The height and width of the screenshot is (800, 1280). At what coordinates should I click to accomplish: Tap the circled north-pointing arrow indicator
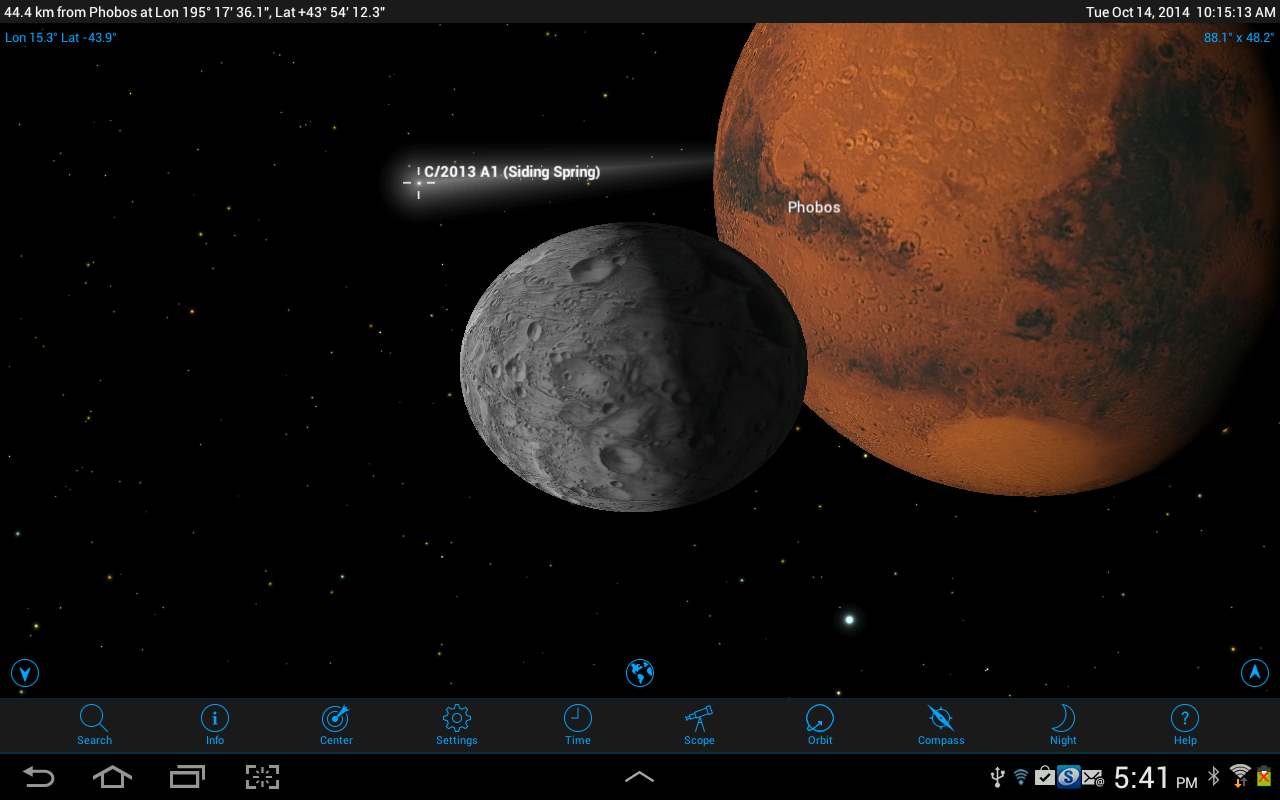1255,673
